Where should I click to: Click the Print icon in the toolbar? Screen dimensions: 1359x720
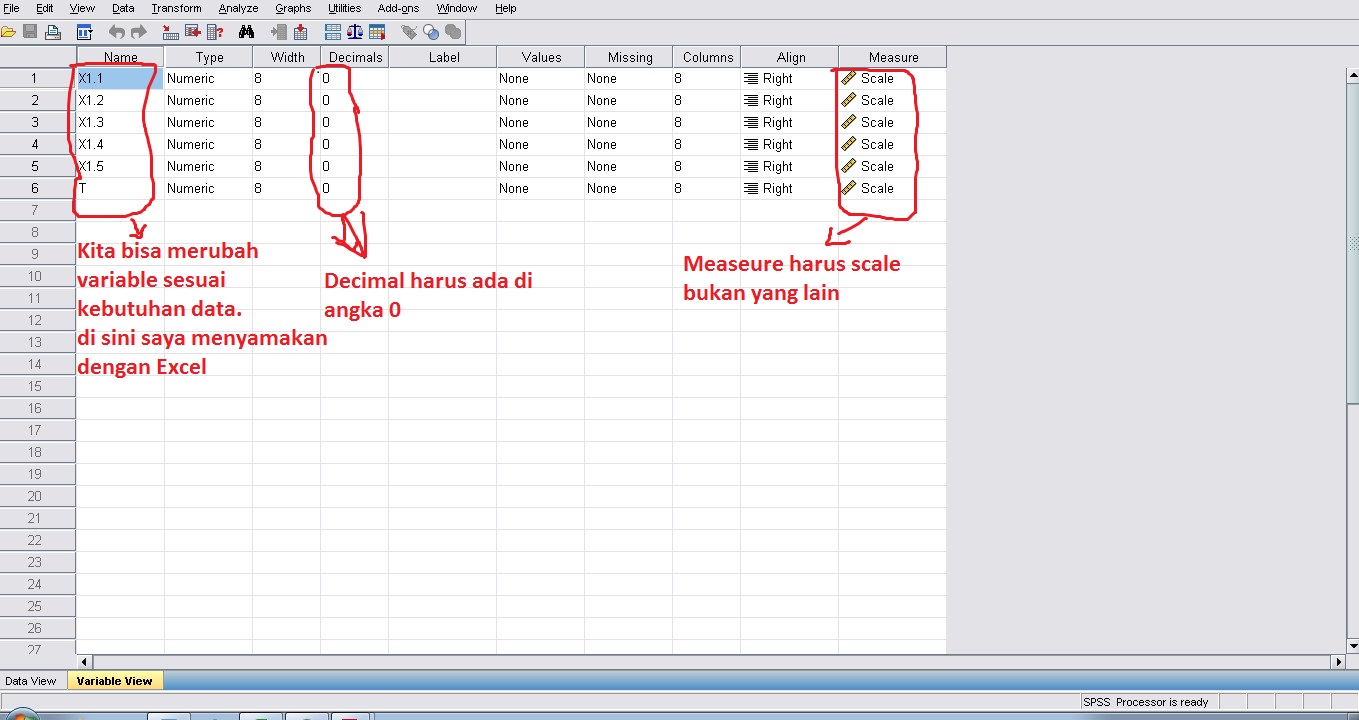[x=52, y=31]
